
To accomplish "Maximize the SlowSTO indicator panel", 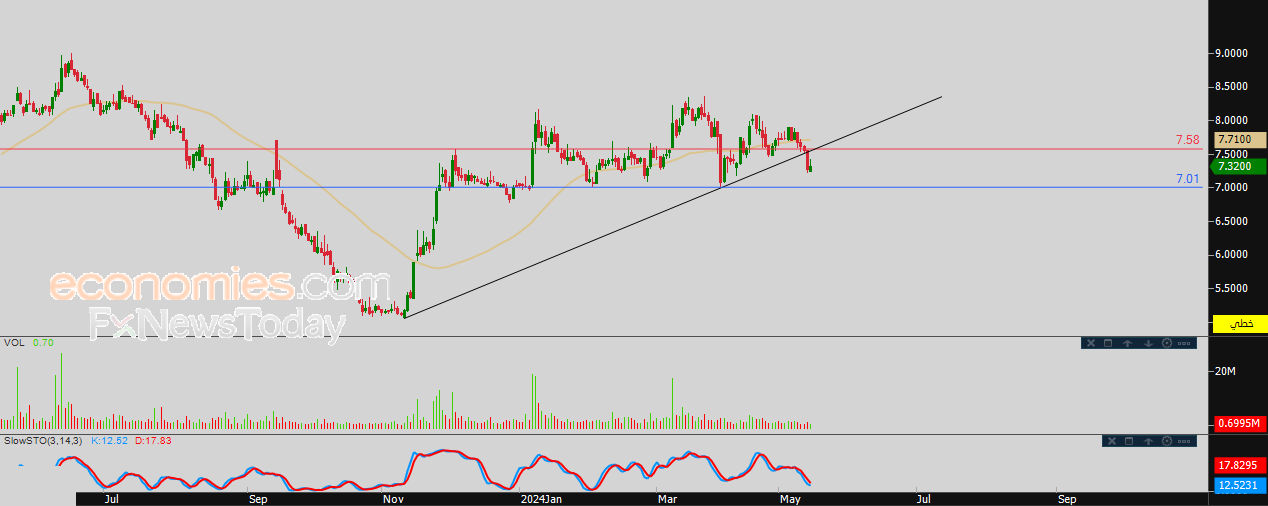I will point(1129,441).
